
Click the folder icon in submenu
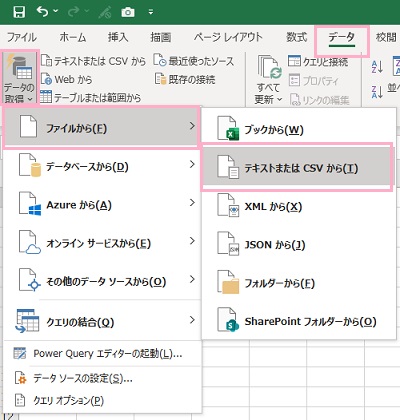coord(228,282)
